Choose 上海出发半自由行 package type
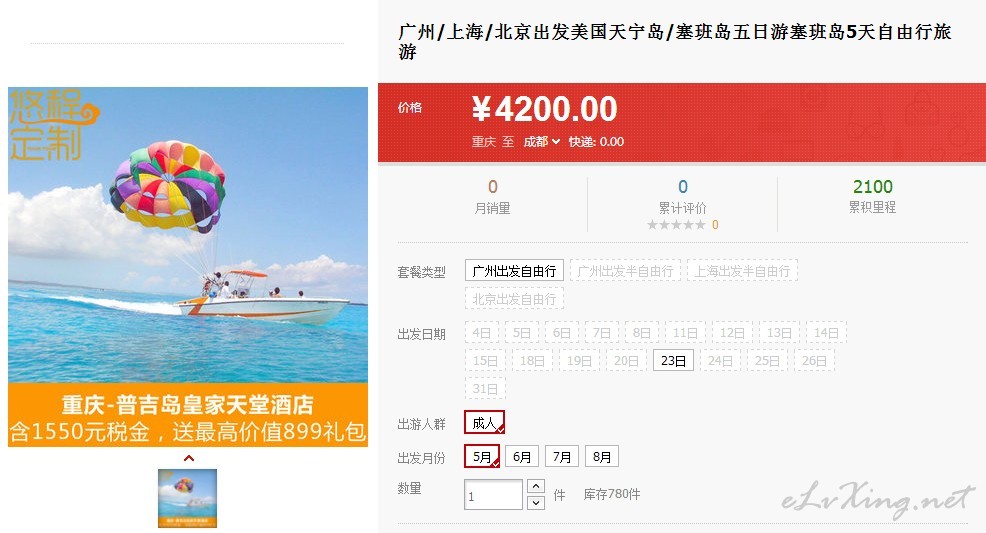 tap(742, 271)
